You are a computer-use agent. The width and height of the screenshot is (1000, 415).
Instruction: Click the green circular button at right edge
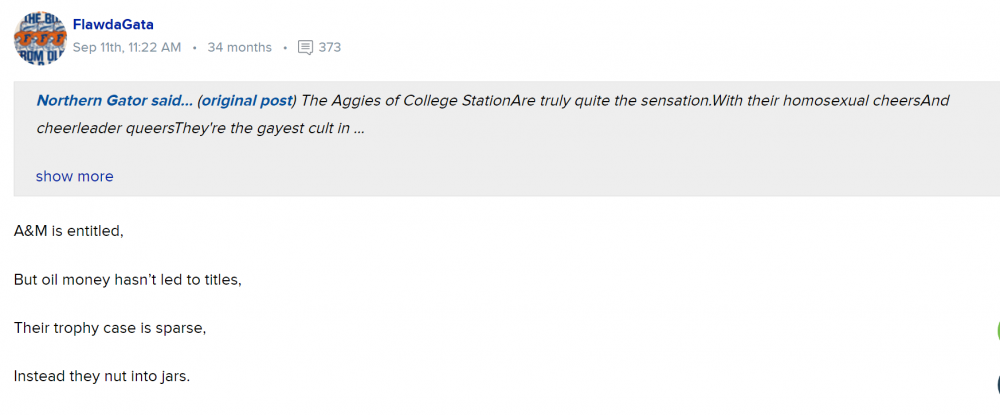coord(996,332)
